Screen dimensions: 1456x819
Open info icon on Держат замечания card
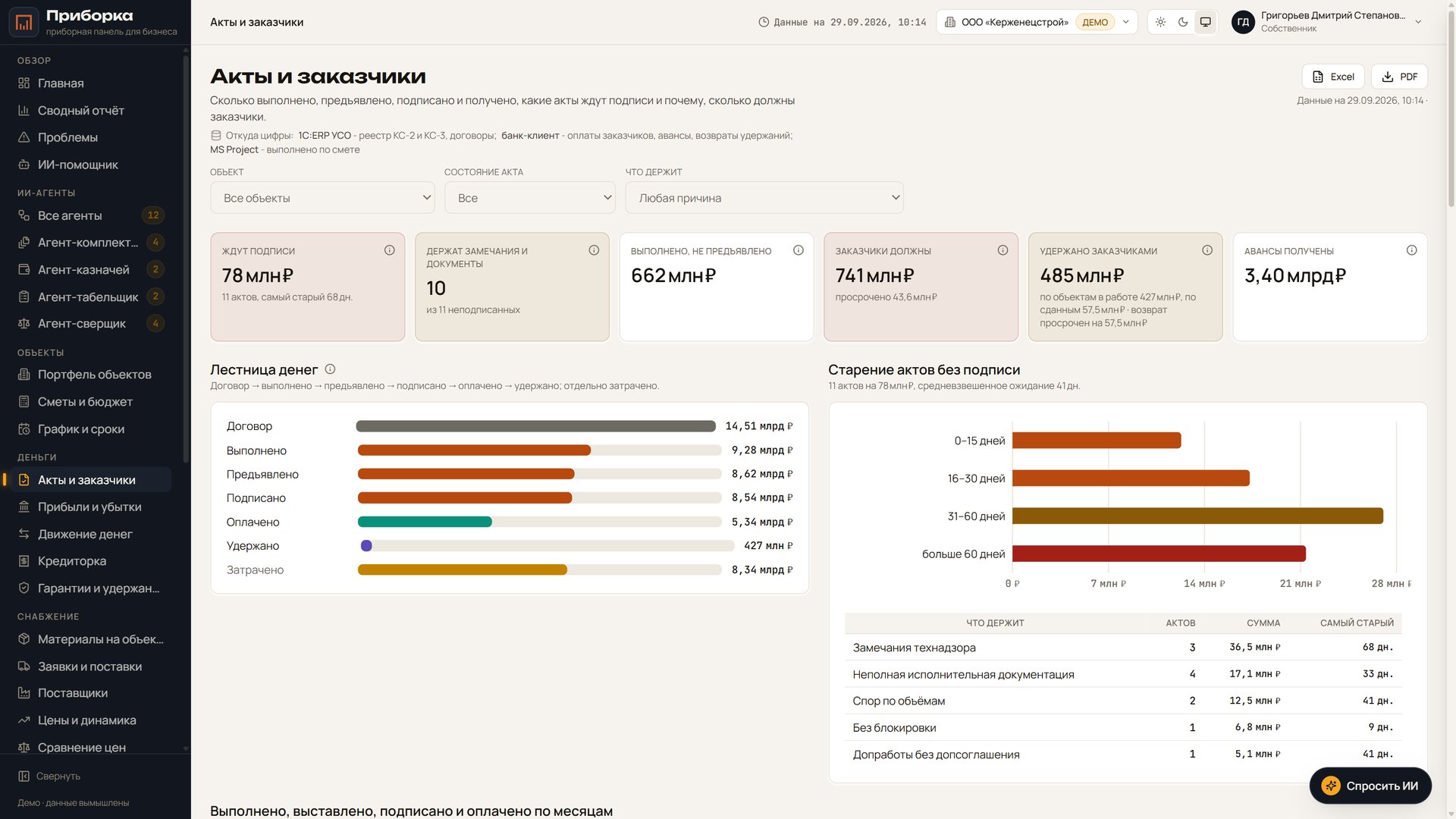pyautogui.click(x=594, y=250)
